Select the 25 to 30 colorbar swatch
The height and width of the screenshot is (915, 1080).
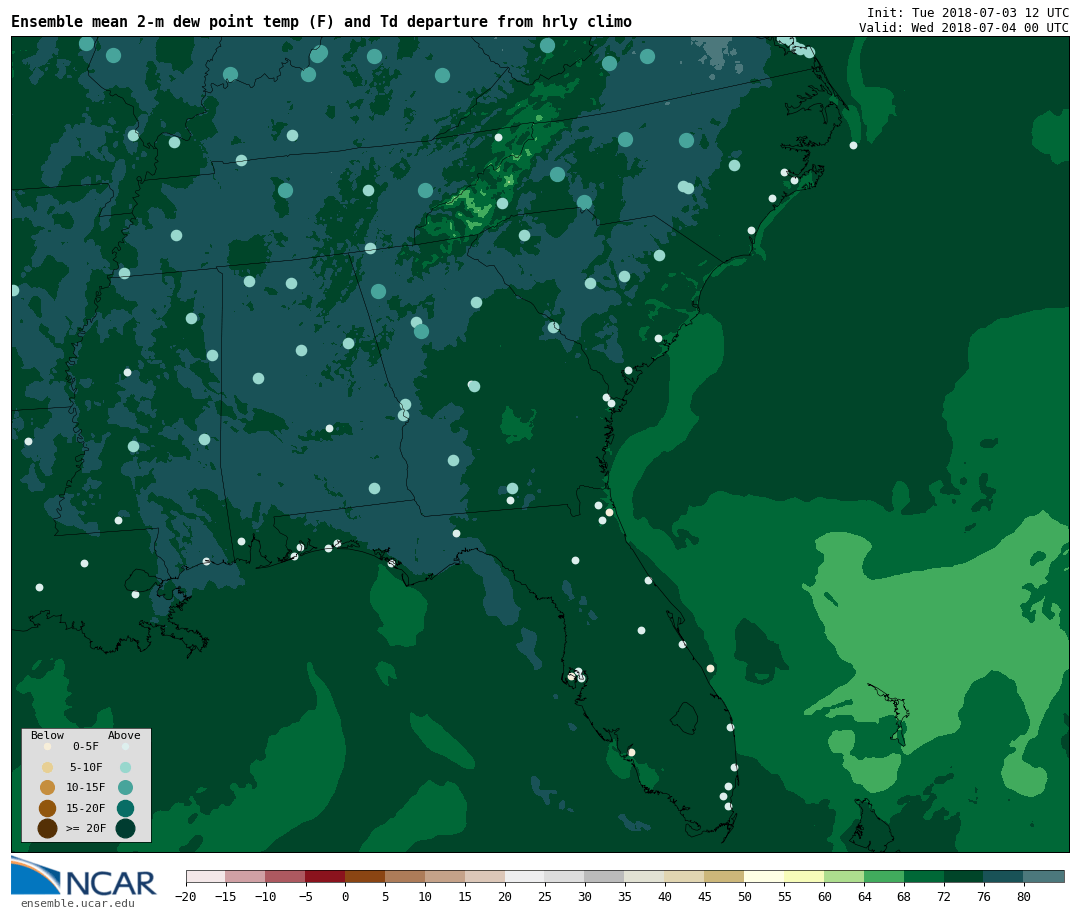click(x=565, y=876)
